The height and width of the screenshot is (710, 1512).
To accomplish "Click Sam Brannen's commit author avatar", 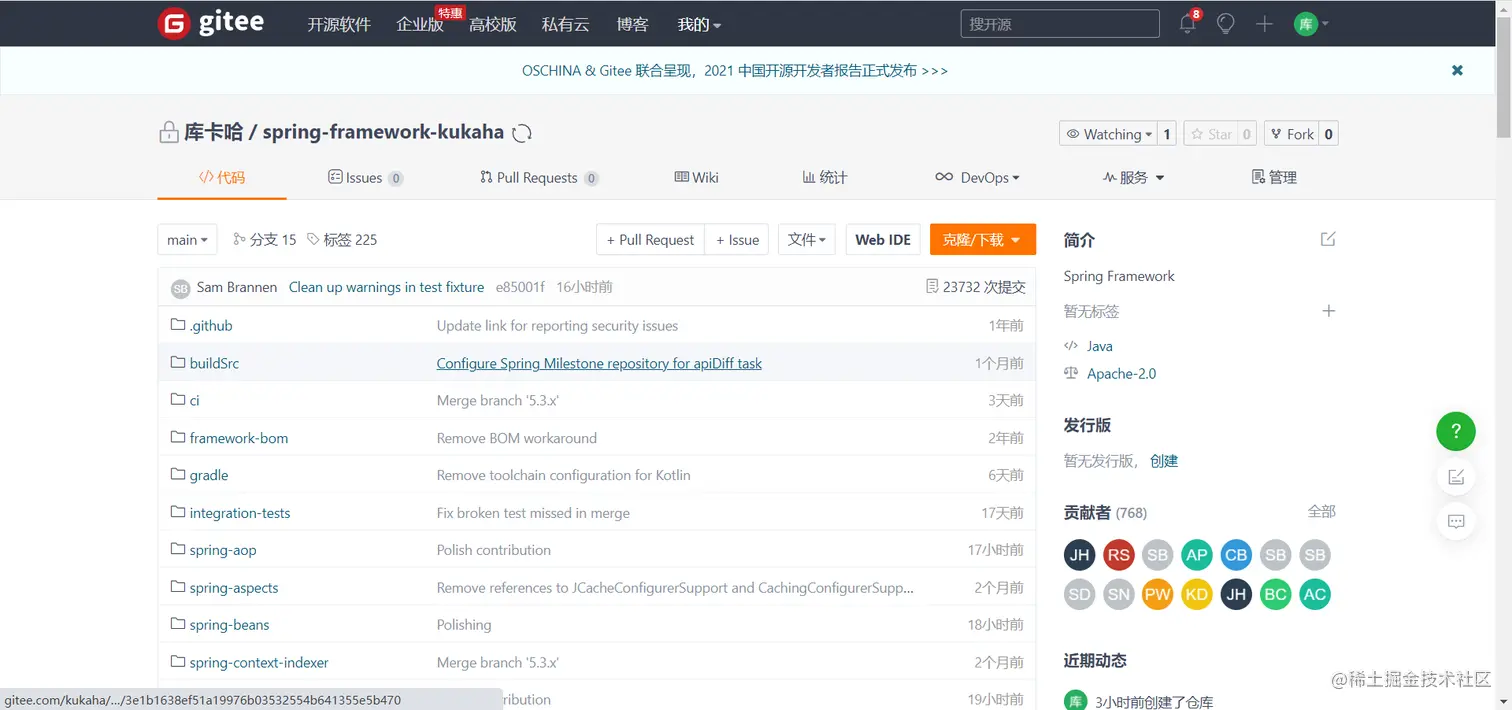I will 180,288.
